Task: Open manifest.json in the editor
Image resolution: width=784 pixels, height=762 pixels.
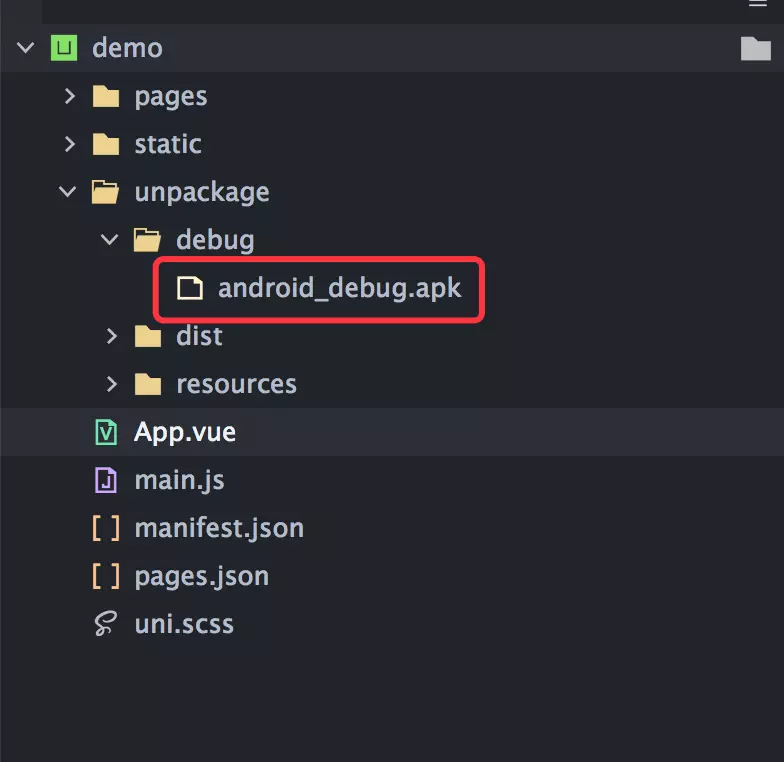Action: pos(219,528)
